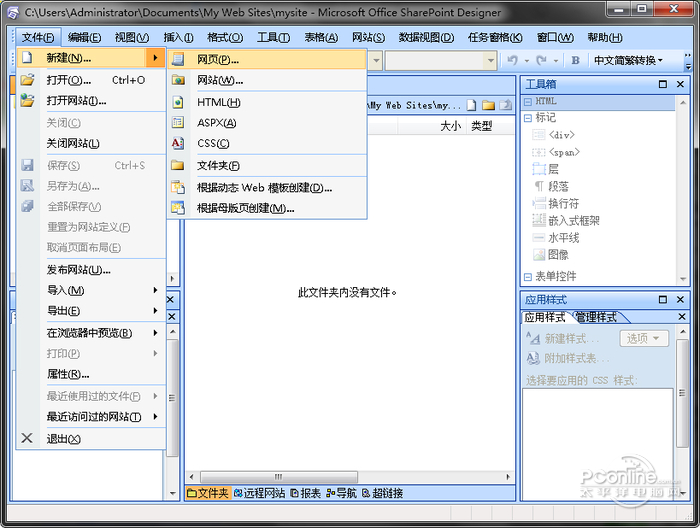Open the 插入(I) menu

178,37
